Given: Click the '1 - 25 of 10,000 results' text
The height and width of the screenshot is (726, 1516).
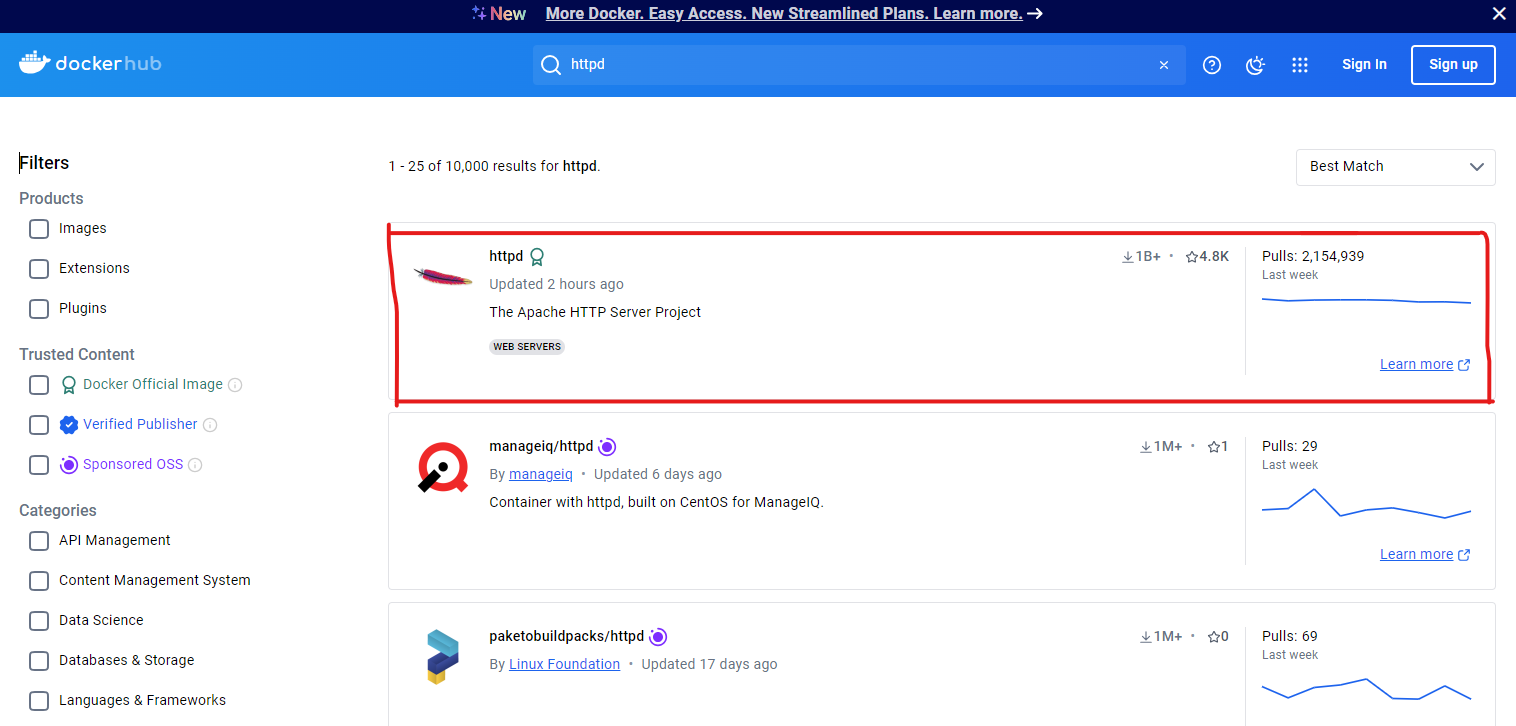Looking at the screenshot, I should [x=494, y=166].
